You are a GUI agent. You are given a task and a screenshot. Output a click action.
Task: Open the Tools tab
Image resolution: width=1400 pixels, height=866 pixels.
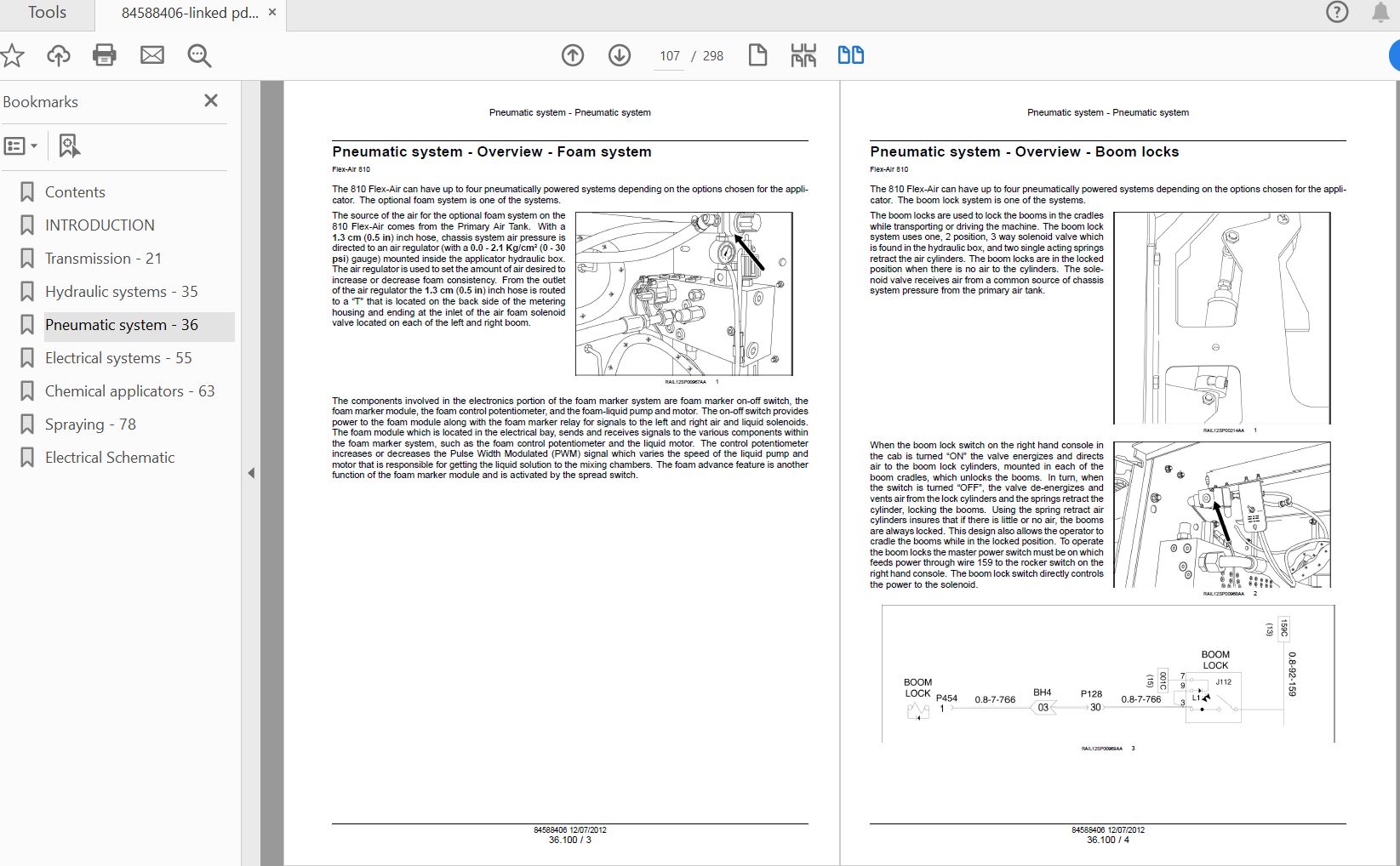47,13
